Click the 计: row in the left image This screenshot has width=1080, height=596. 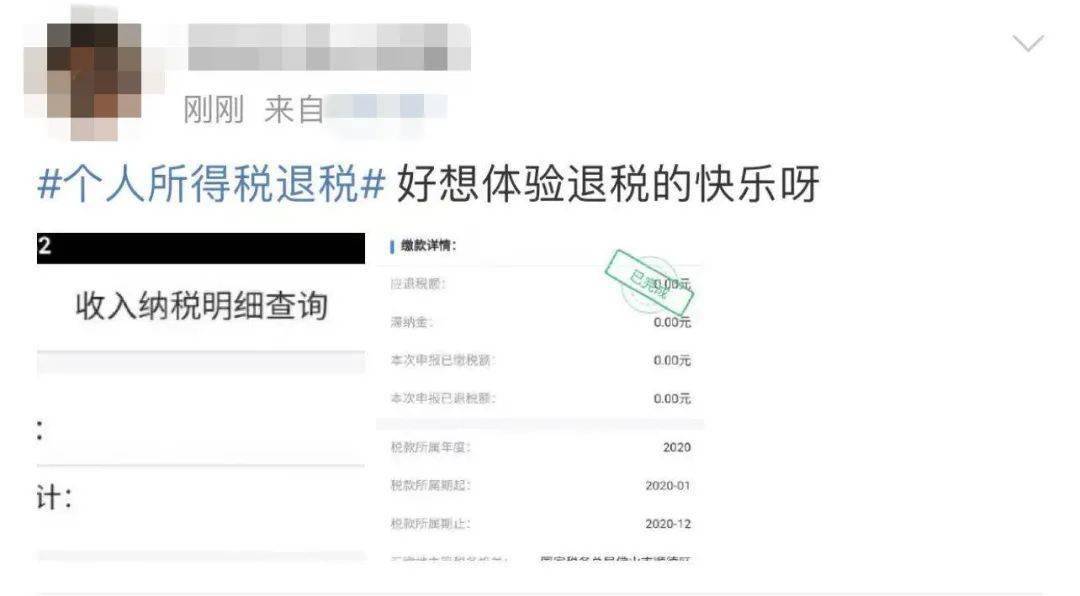coord(201,497)
